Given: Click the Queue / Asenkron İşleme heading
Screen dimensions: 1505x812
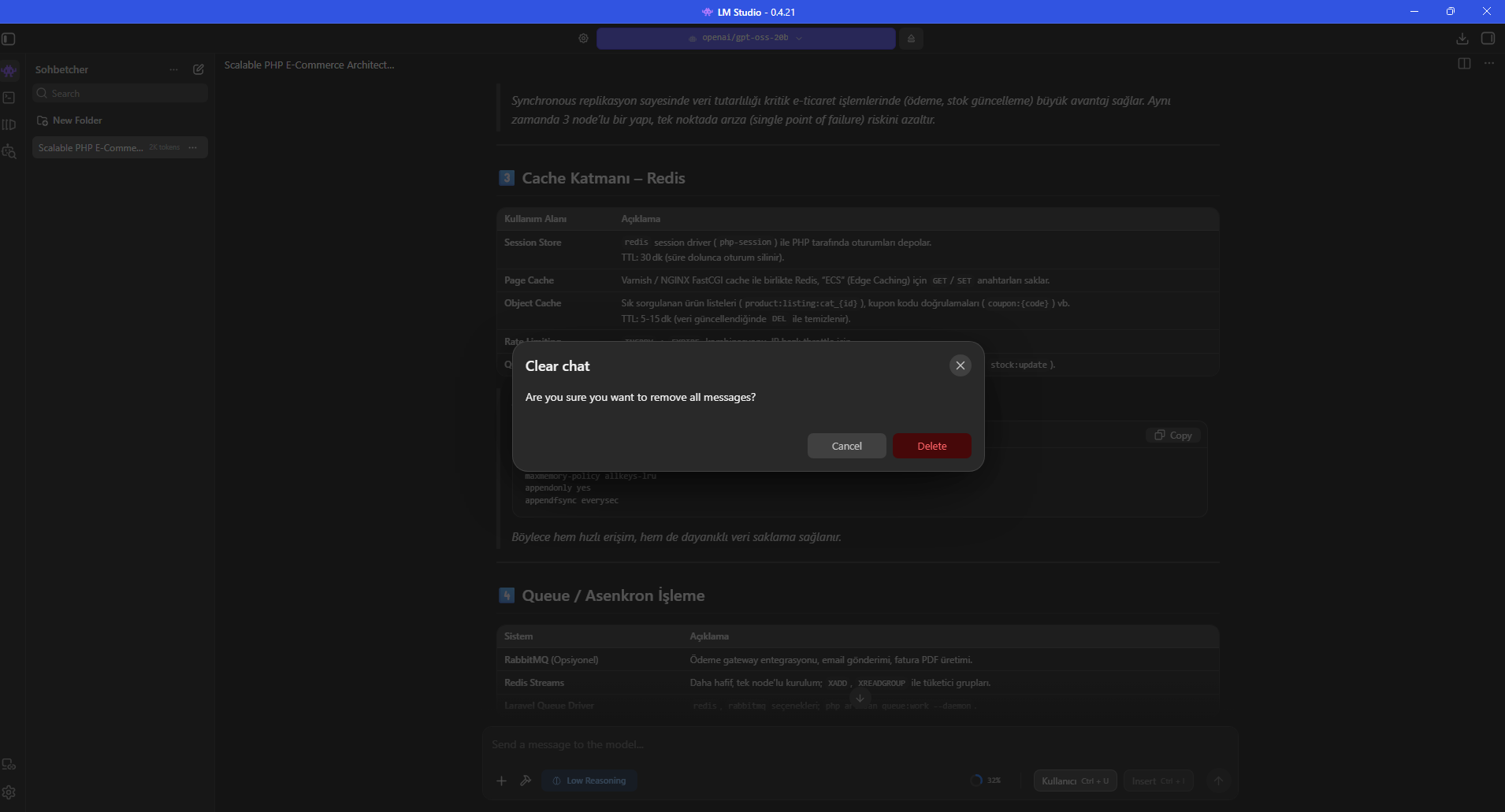Looking at the screenshot, I should click(x=613, y=595).
